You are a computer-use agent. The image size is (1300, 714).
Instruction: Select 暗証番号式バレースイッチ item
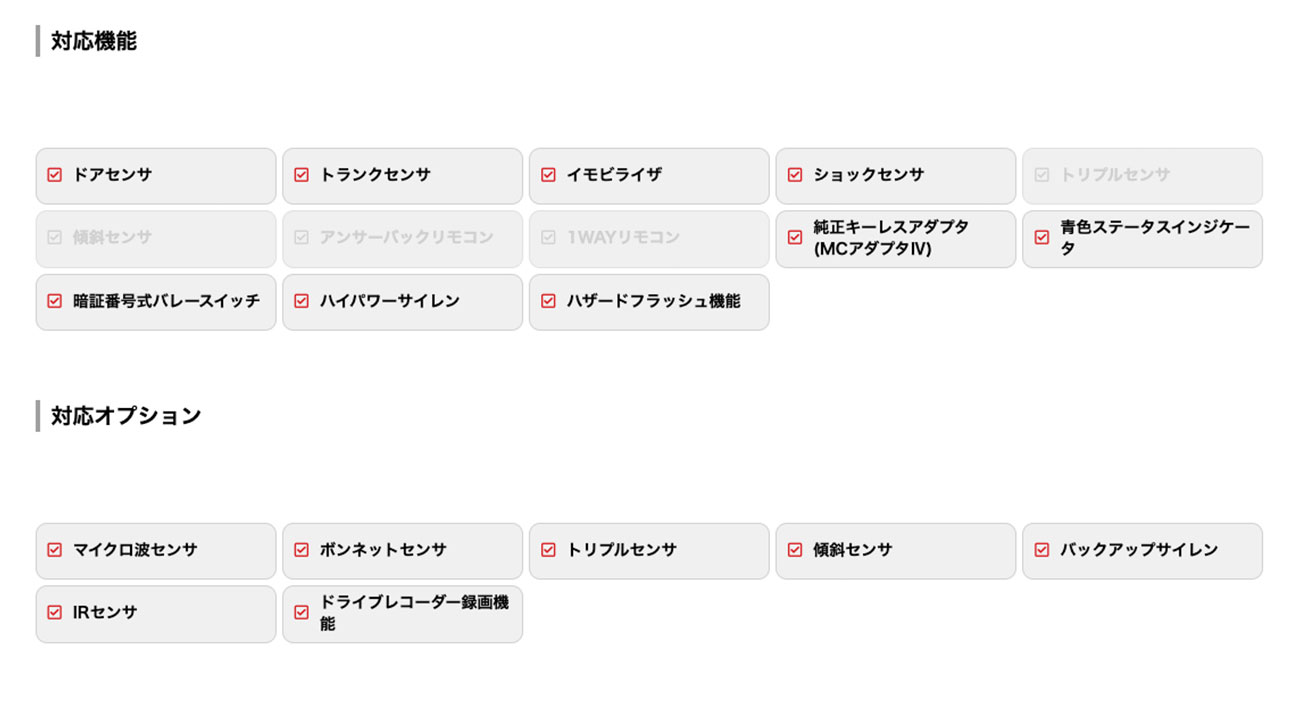tap(156, 302)
